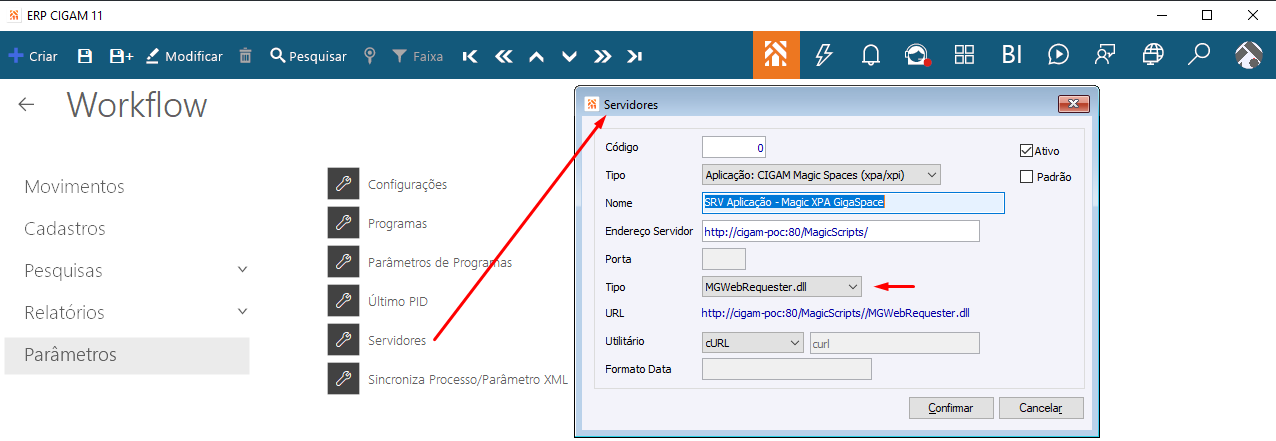Screen dimensions: 1276x441
Task: Open Último PID item
Action: pos(399,301)
